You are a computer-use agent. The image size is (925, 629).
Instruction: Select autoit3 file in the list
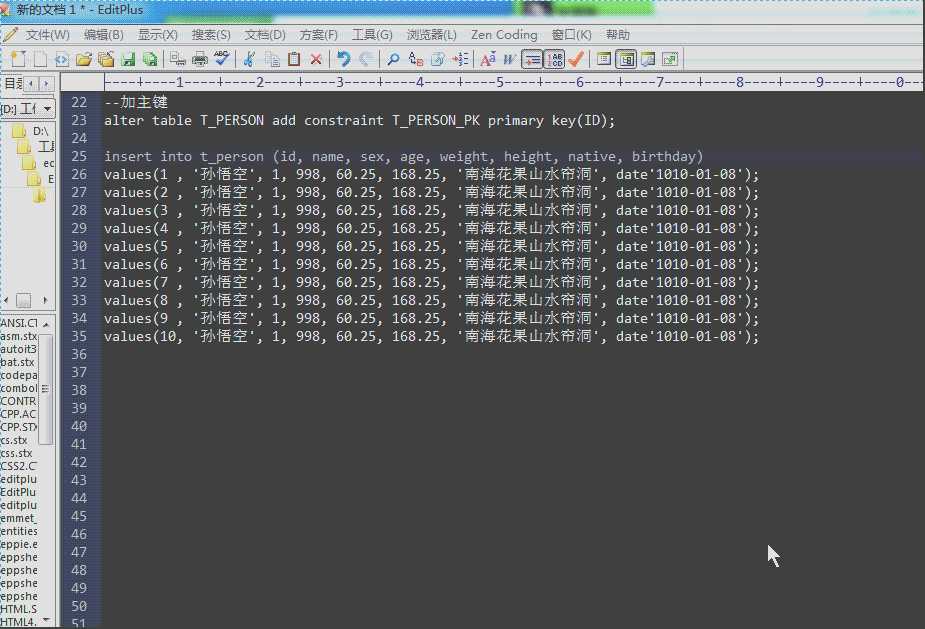18,349
